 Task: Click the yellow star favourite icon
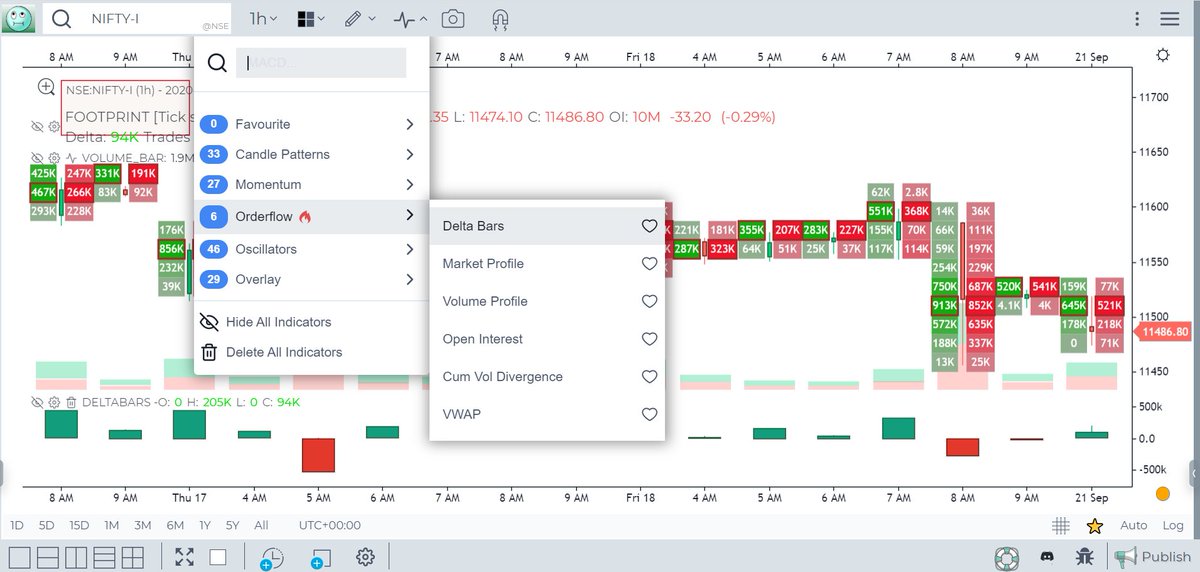point(1095,525)
